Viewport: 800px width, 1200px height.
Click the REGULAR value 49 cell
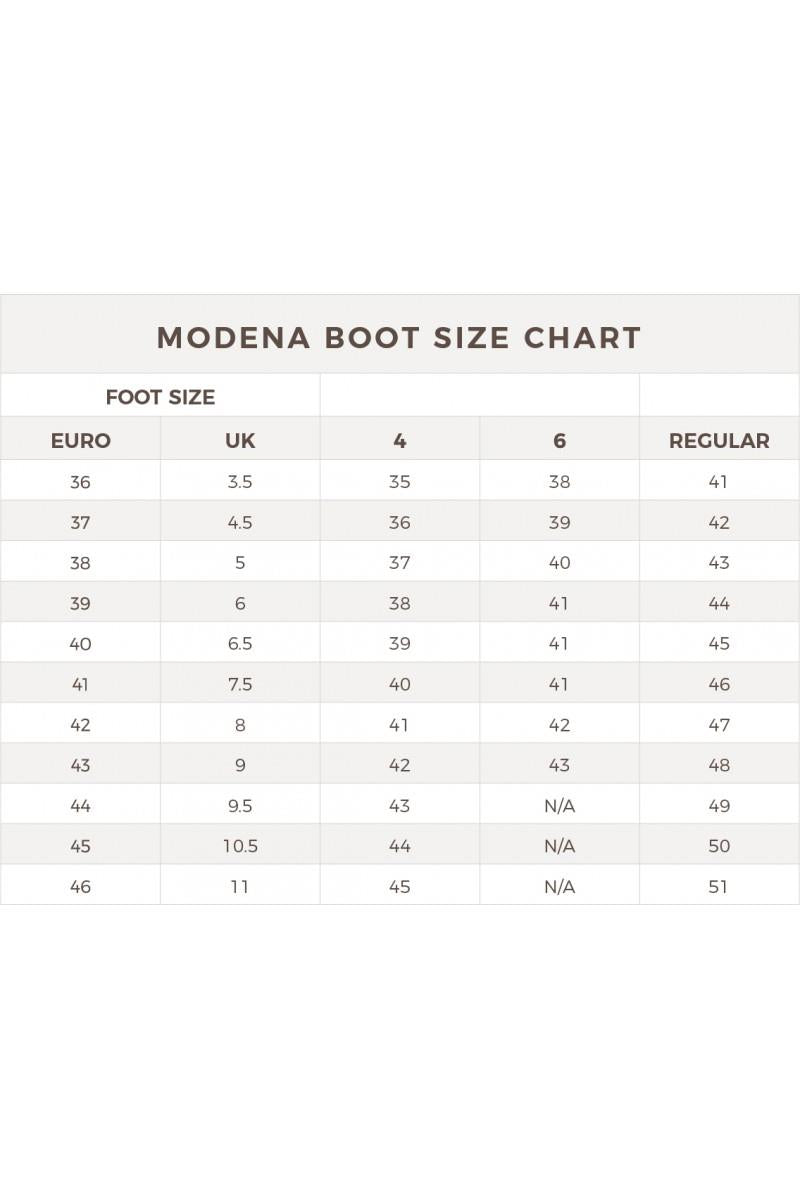point(719,806)
